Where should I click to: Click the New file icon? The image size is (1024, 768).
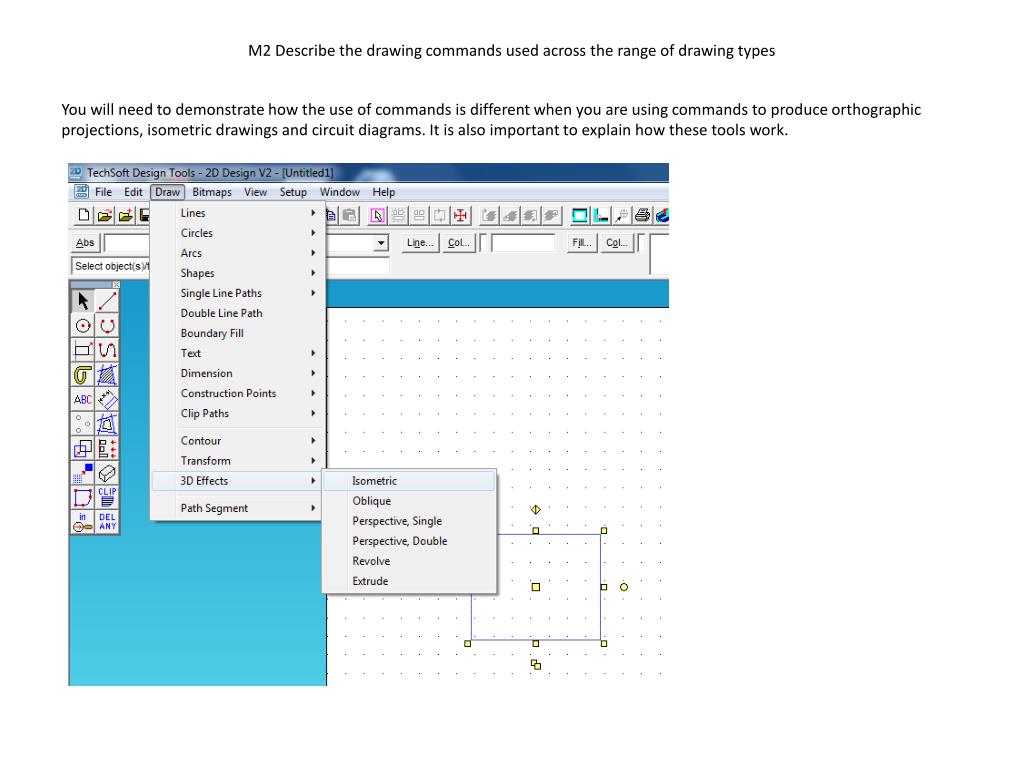pos(84,215)
